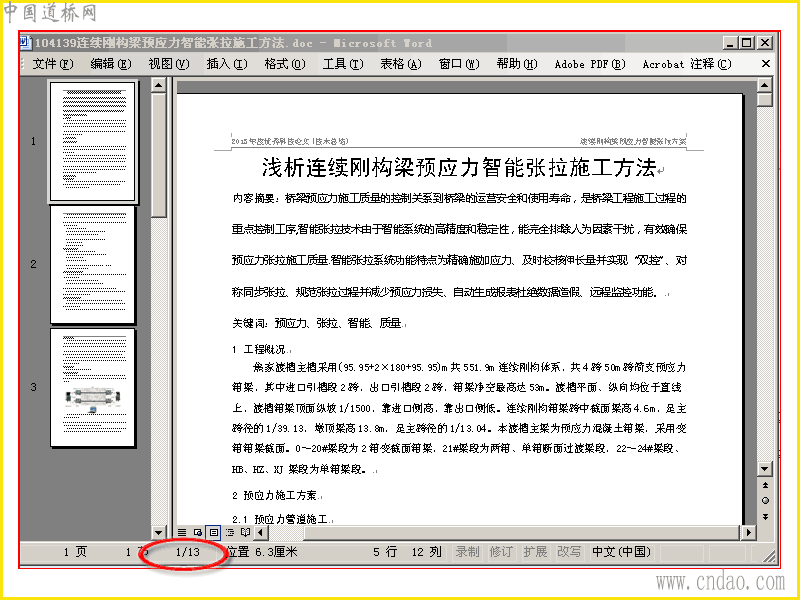Toggle 录制 macro recording in status bar
The height and width of the screenshot is (600, 800).
(x=467, y=552)
